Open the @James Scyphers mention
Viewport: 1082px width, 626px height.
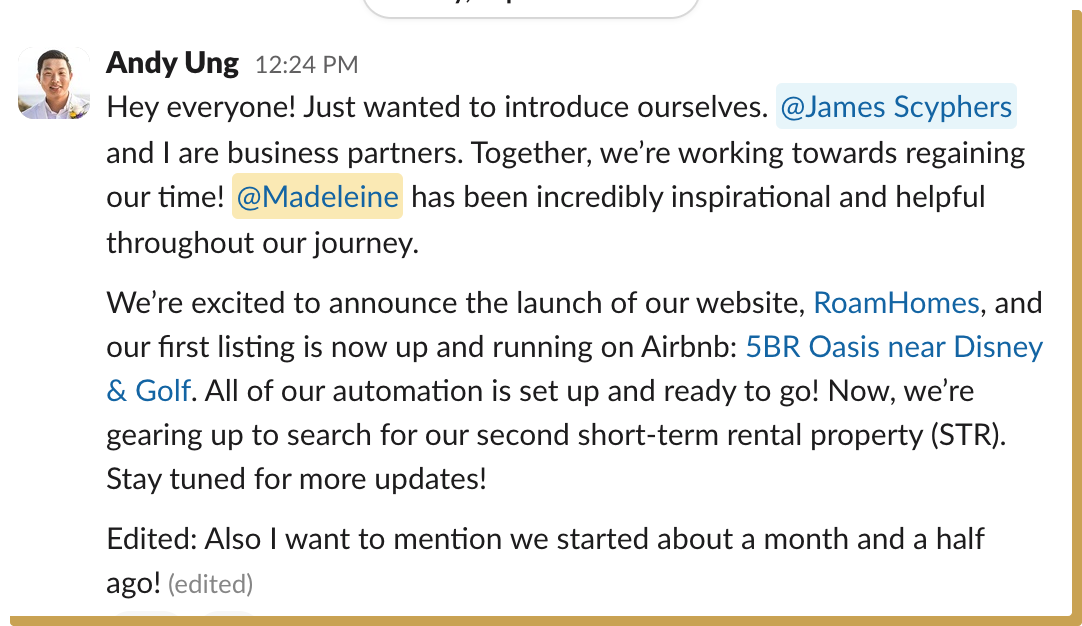896,107
